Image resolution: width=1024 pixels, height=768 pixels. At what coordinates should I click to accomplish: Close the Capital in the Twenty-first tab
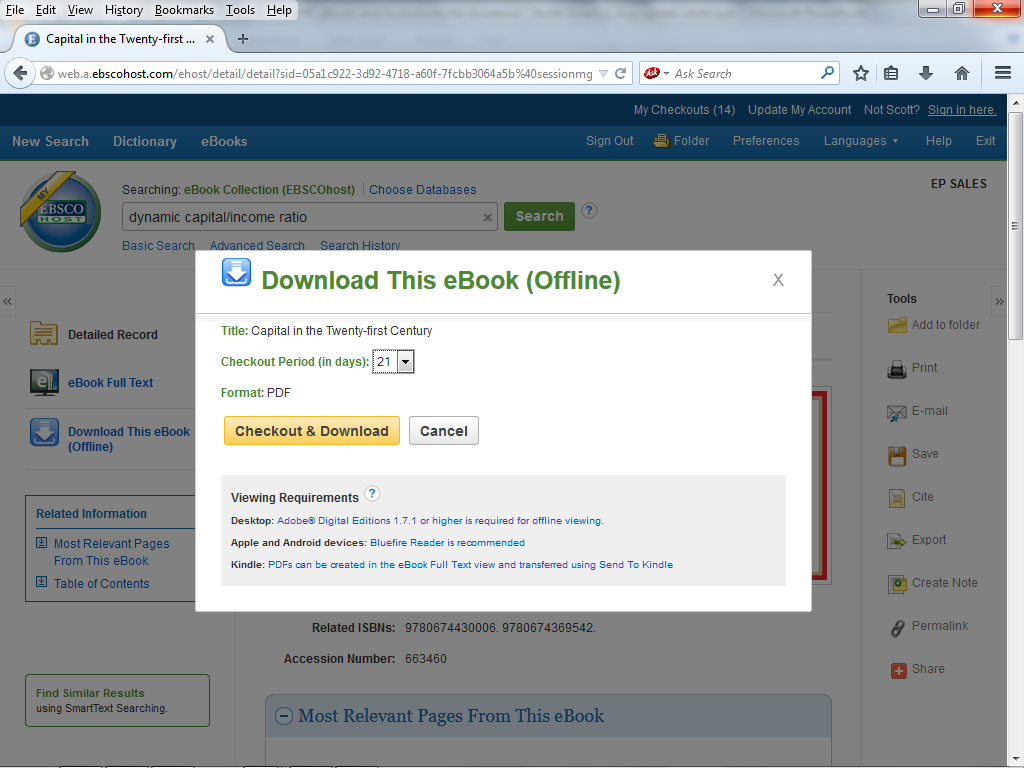tap(210, 39)
